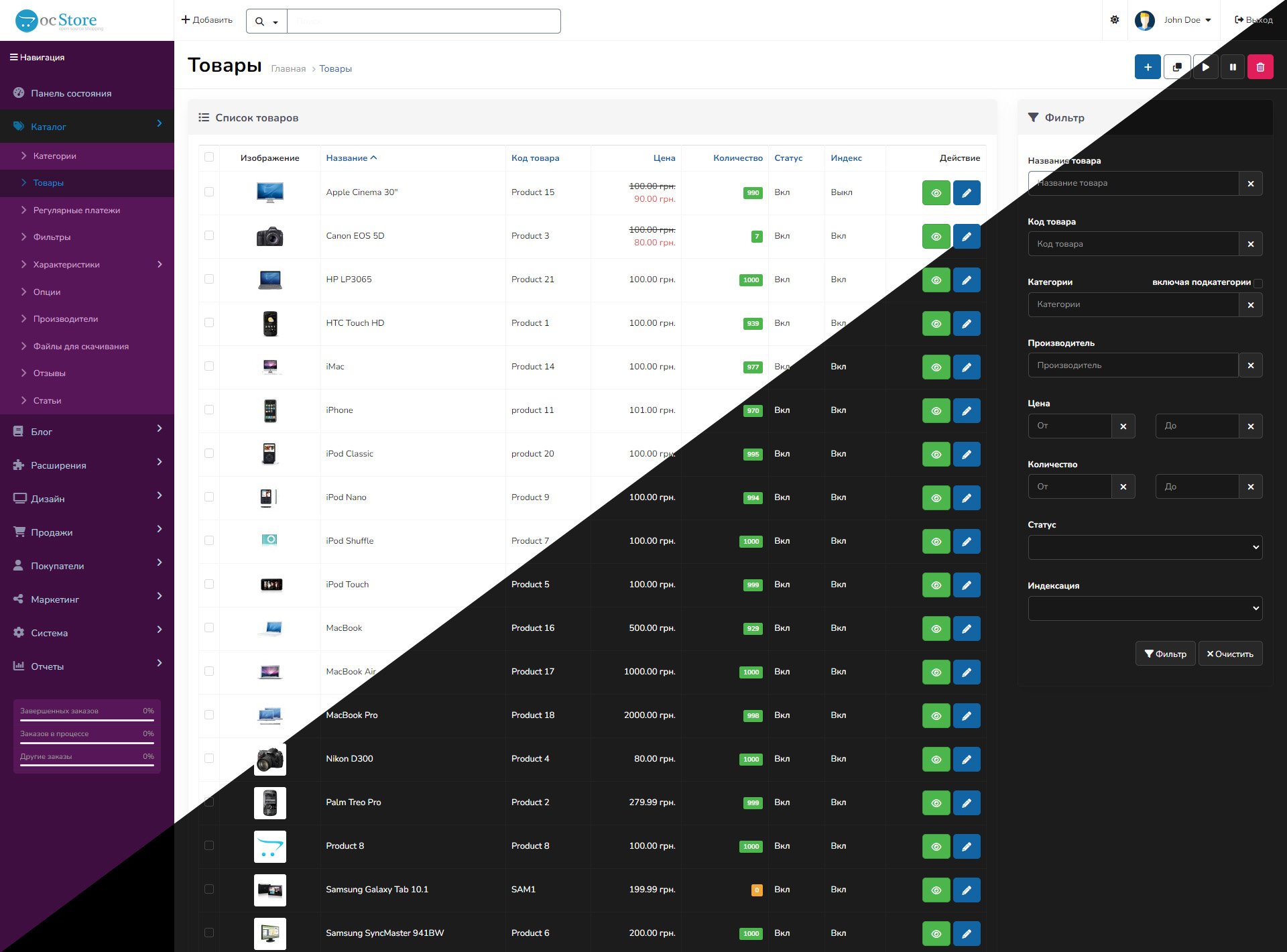
Task: View iMac with the green eye button
Action: pyautogui.click(x=936, y=367)
